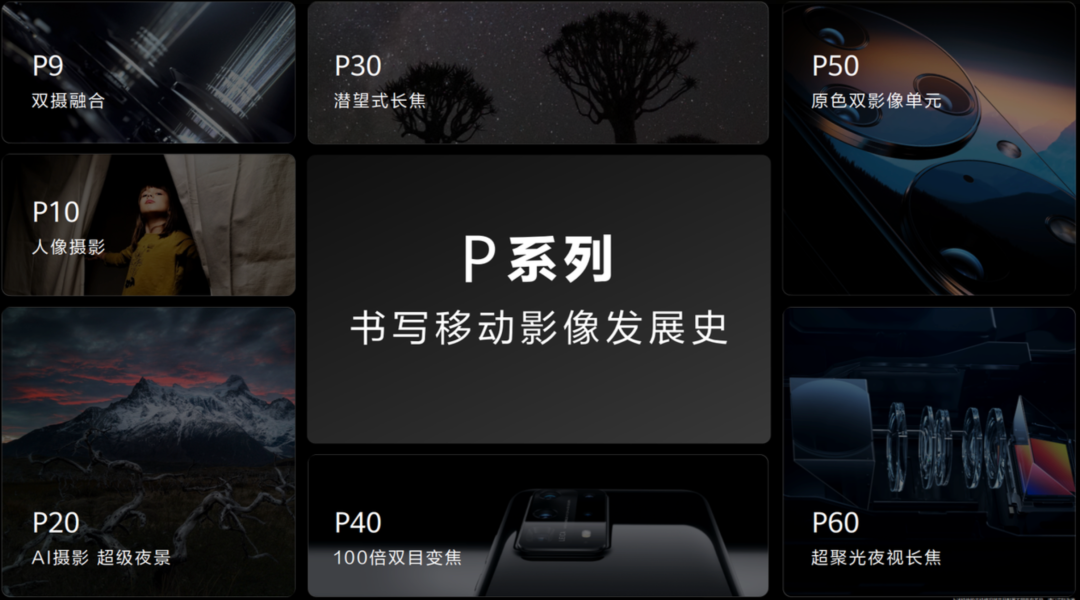Image resolution: width=1080 pixels, height=600 pixels.
Task: Click the P10 heading label
Action: click(56, 212)
